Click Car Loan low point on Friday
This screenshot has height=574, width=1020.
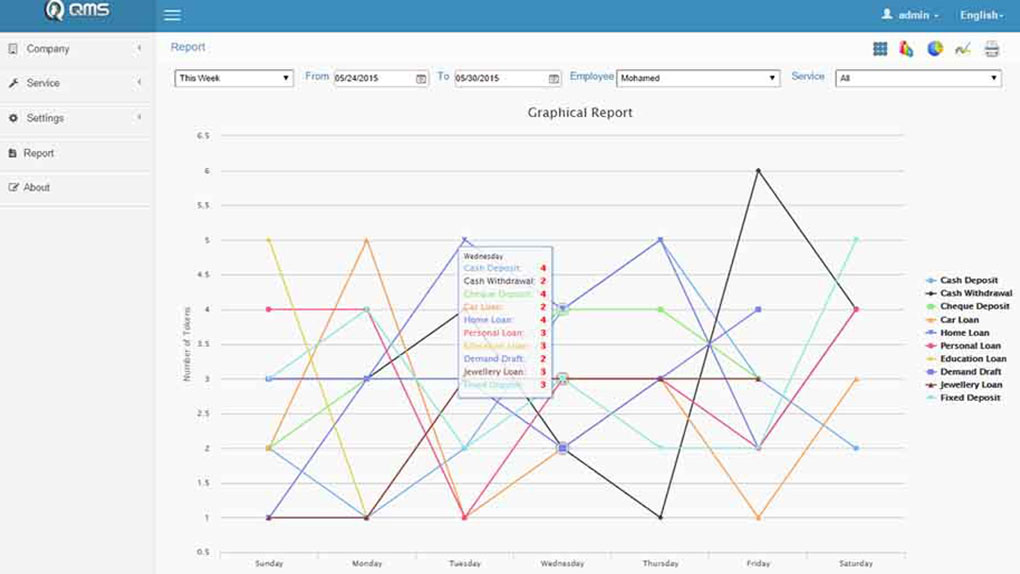pos(758,517)
